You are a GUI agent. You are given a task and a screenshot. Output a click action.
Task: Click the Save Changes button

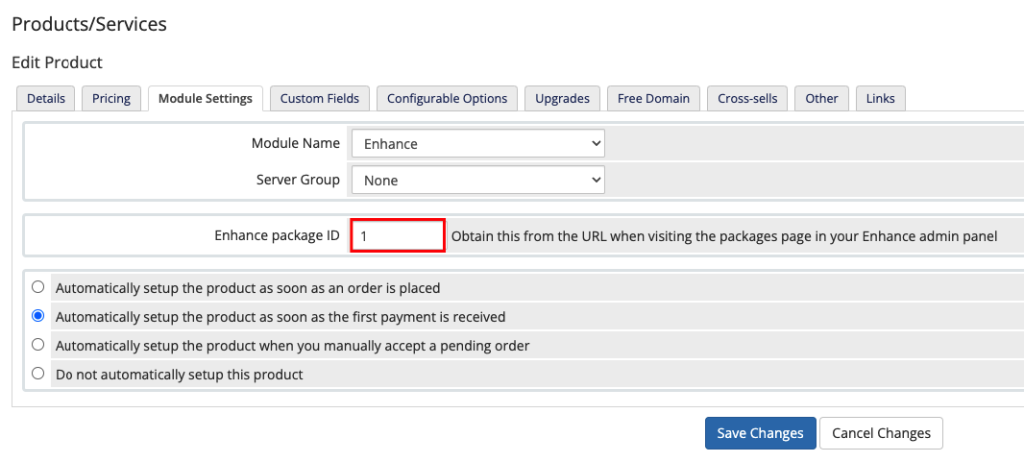(760, 433)
